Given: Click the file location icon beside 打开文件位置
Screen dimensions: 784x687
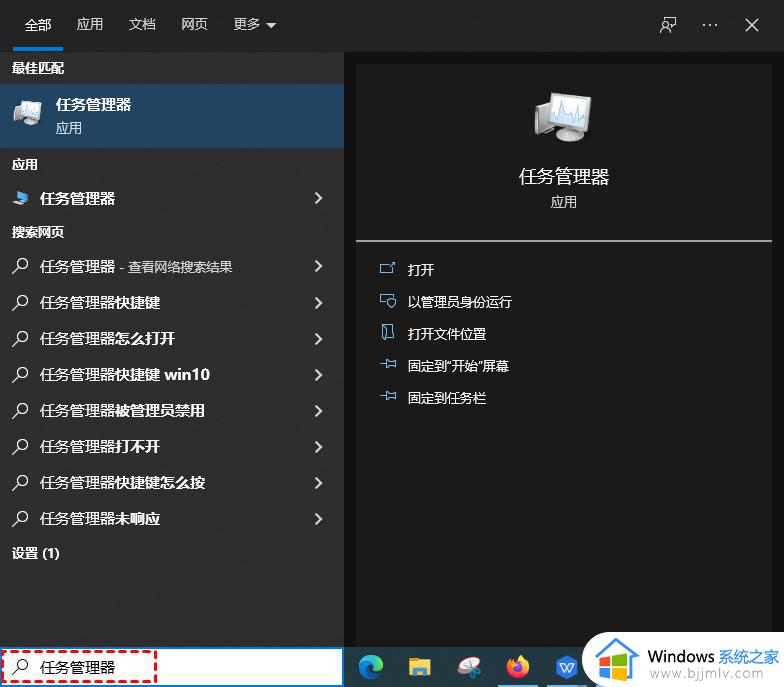Looking at the screenshot, I should coord(388,332).
